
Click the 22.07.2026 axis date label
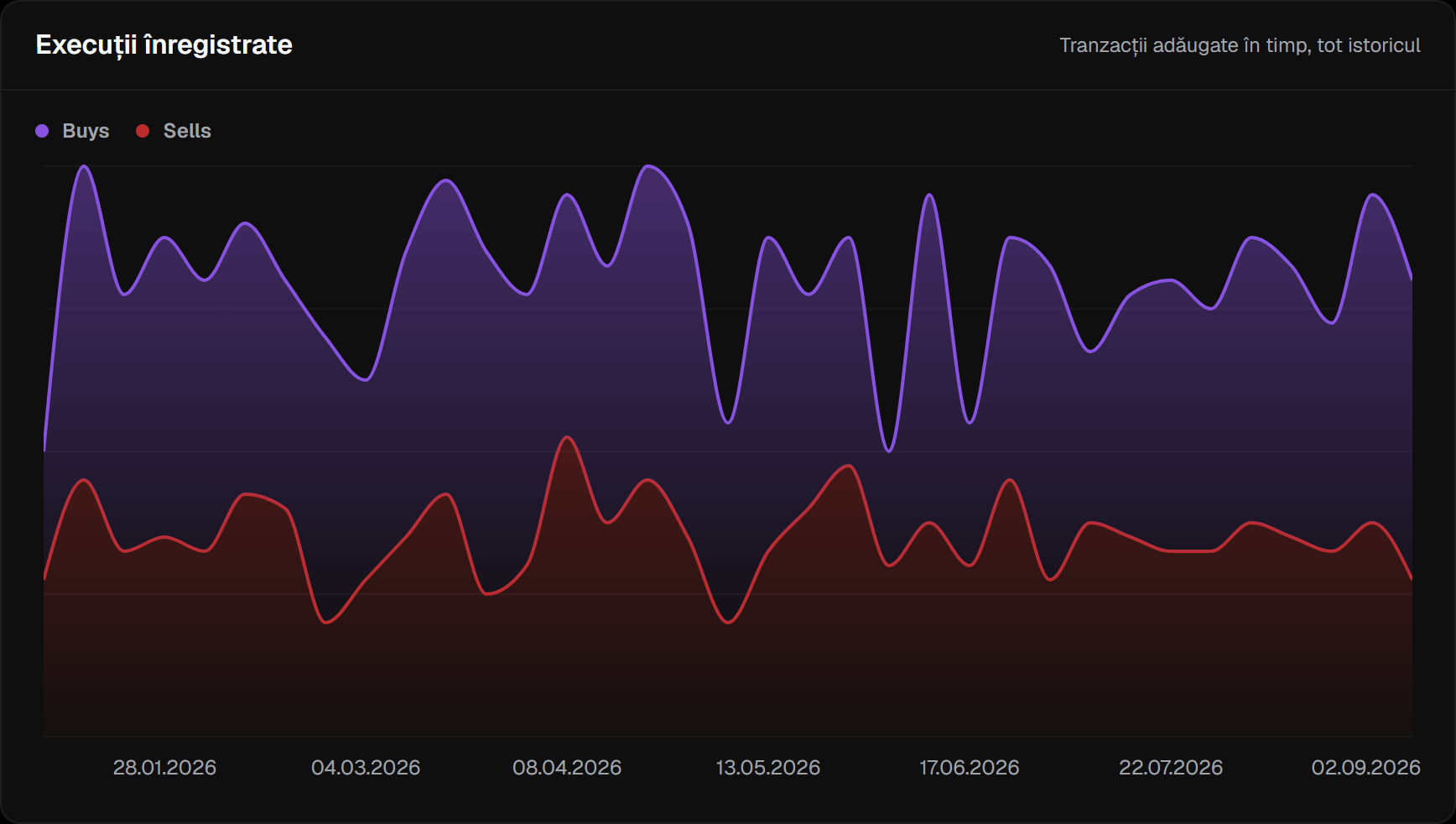click(1171, 768)
